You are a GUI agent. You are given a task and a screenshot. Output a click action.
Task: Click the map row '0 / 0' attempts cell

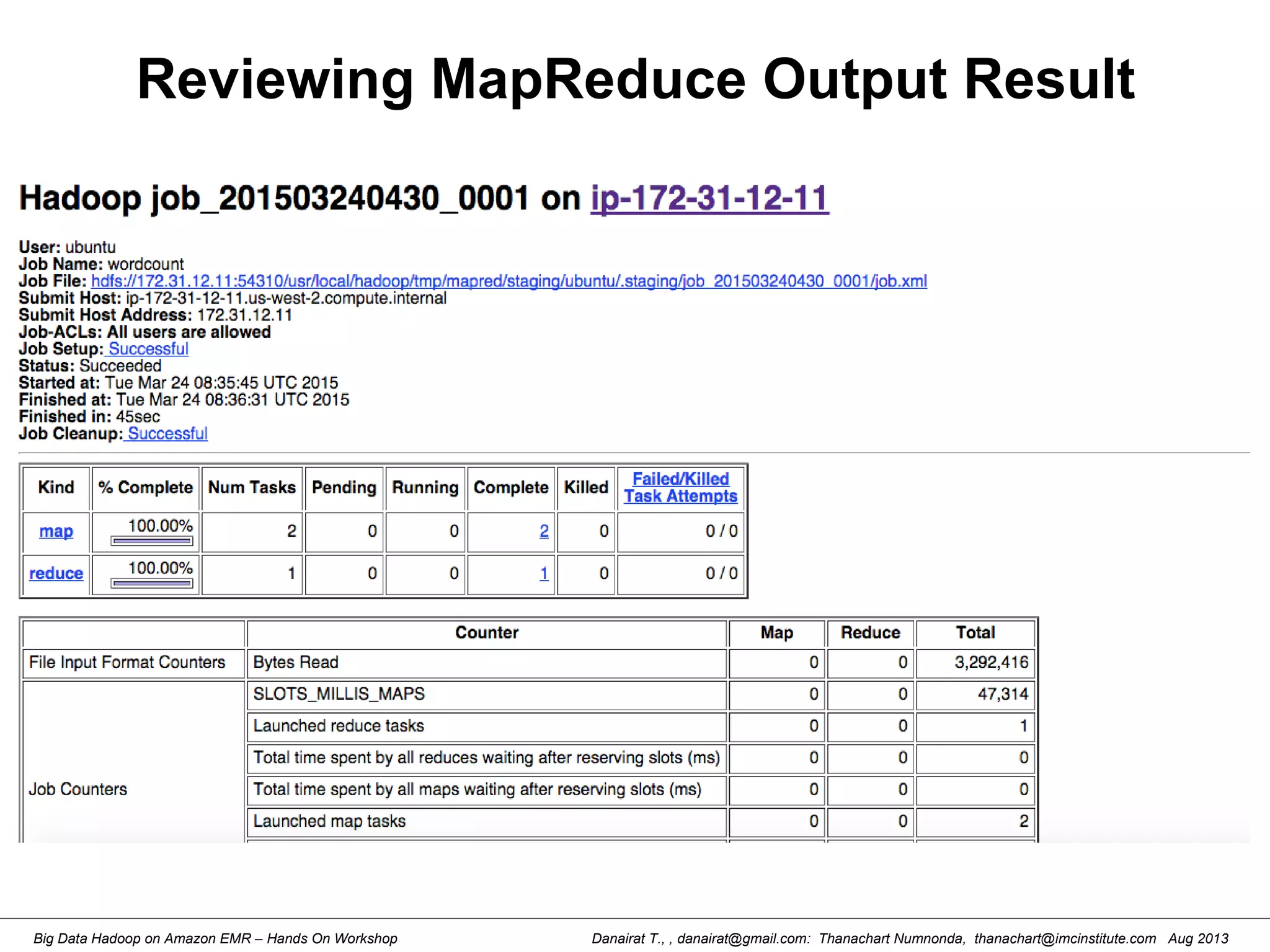[x=680, y=531]
